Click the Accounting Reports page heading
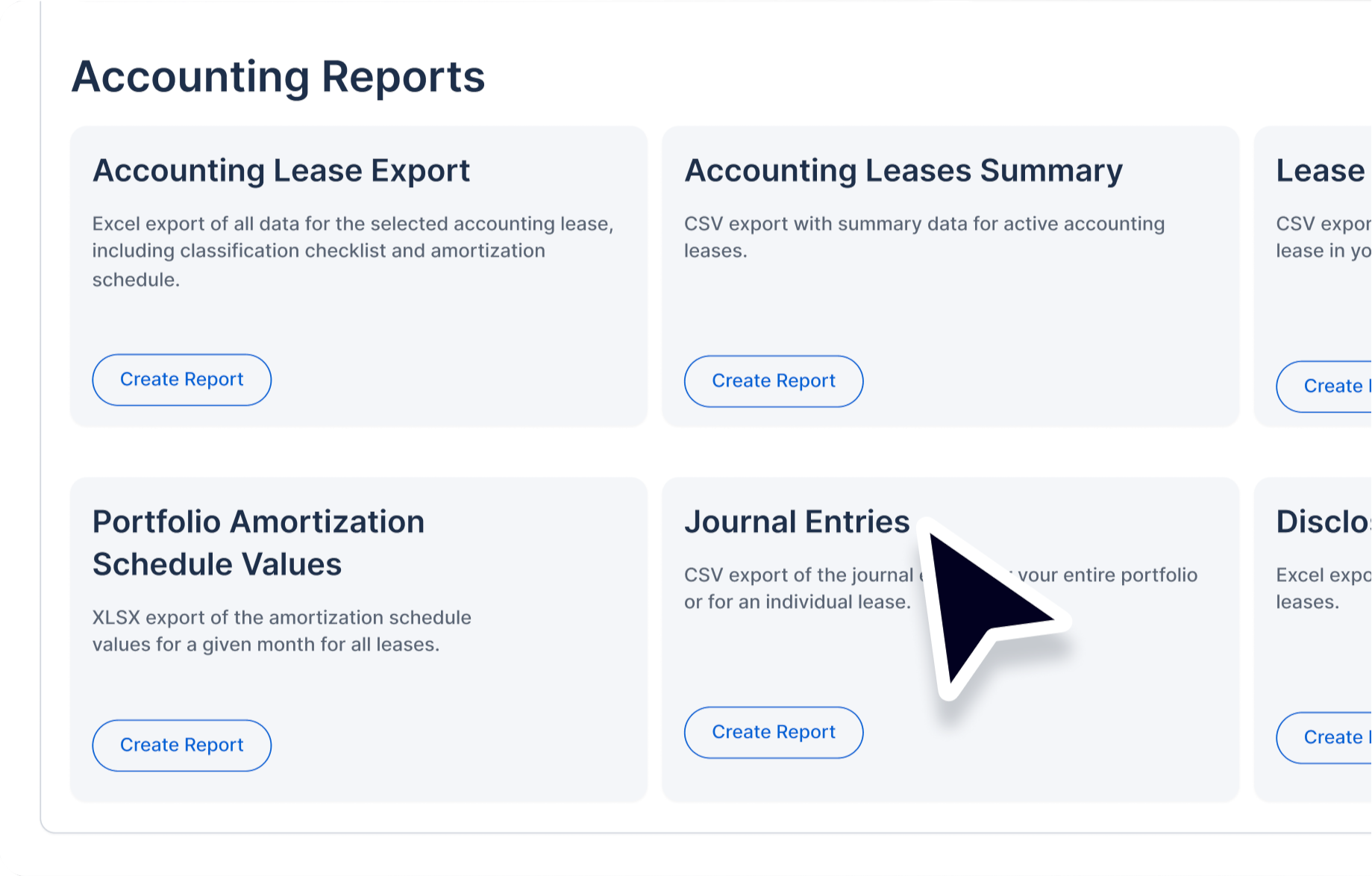The height and width of the screenshot is (876, 1372). [278, 77]
